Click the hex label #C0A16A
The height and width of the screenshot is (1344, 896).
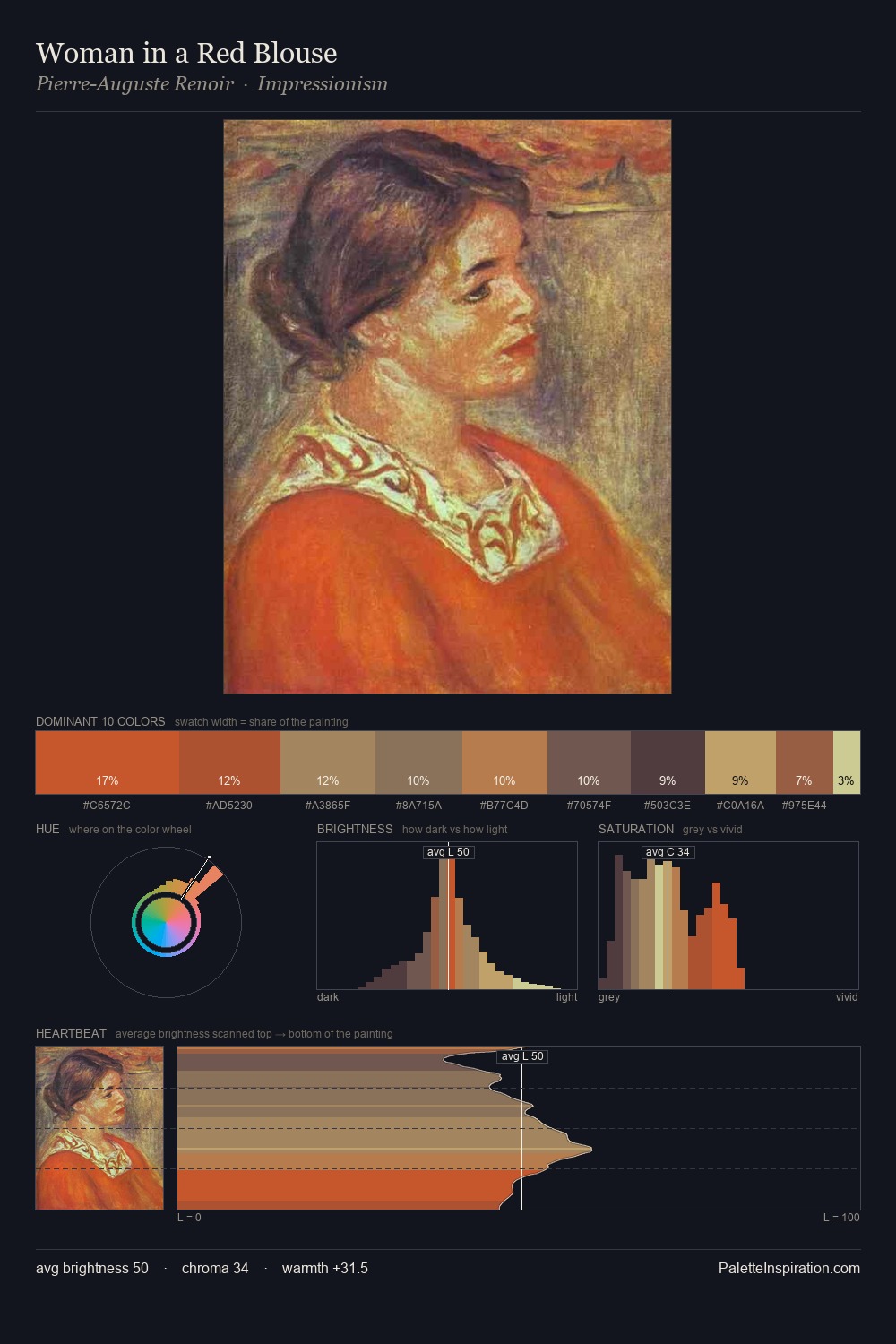pyautogui.click(x=740, y=806)
